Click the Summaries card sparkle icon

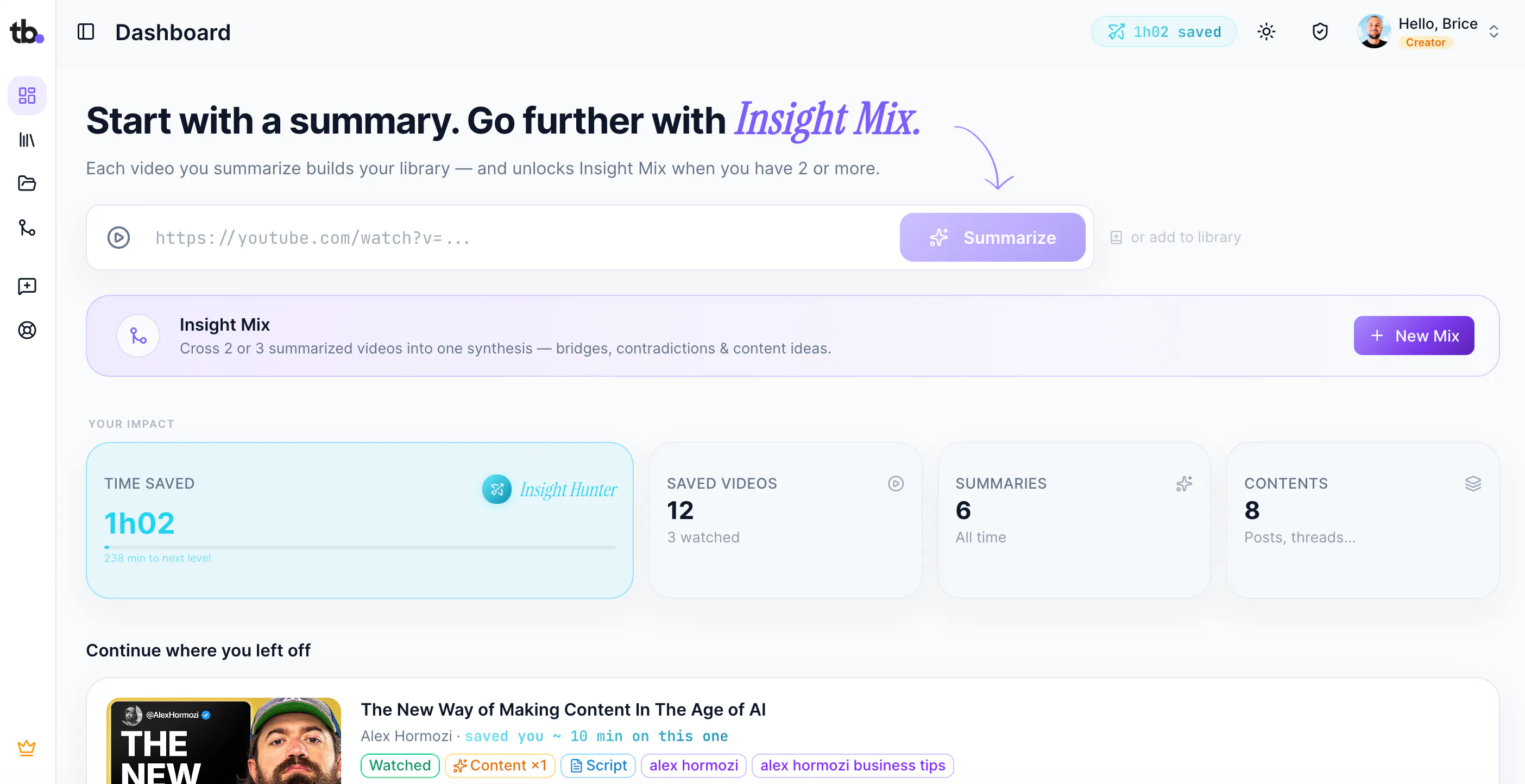1184,483
